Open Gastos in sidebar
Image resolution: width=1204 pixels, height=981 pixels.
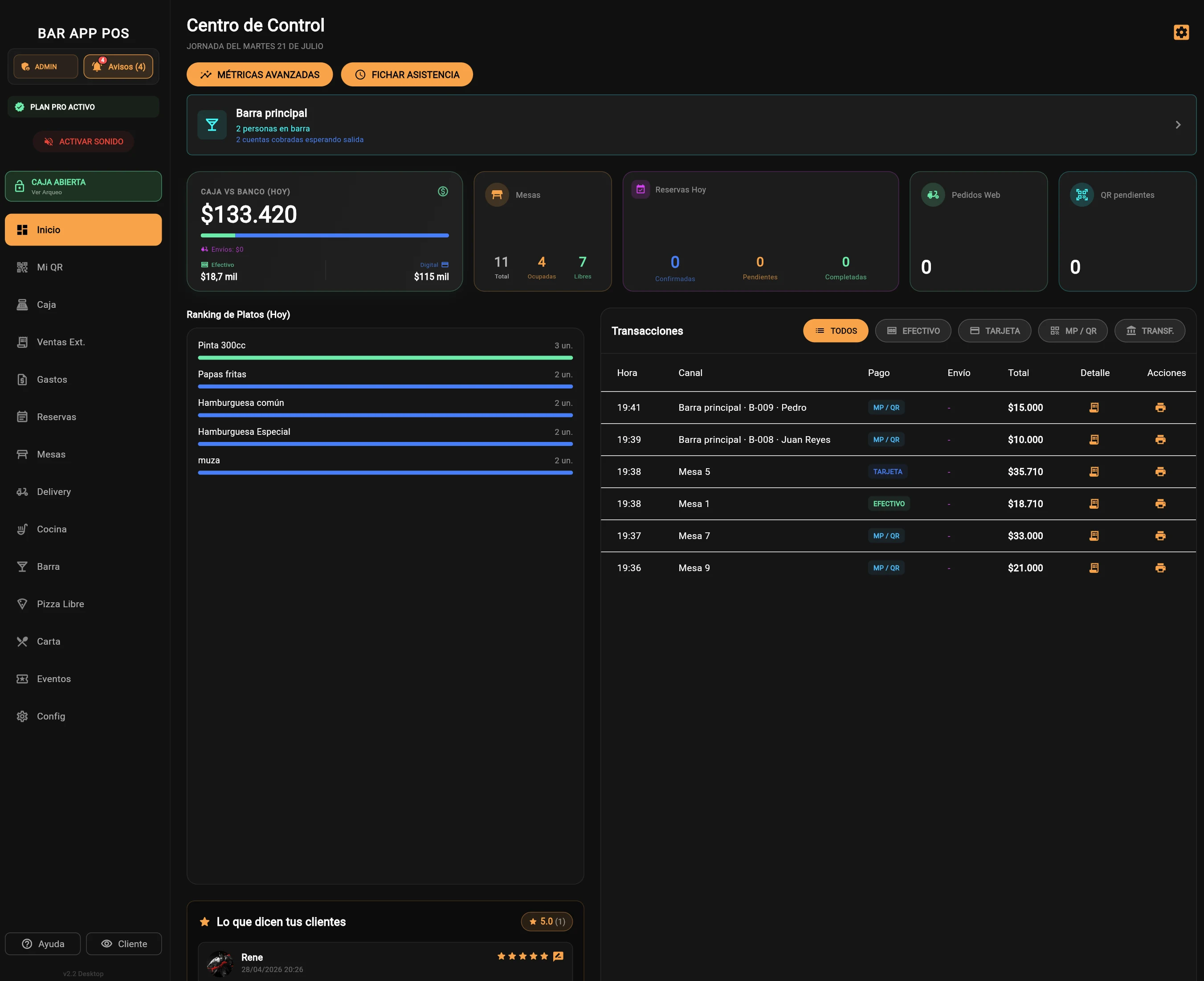coord(83,380)
